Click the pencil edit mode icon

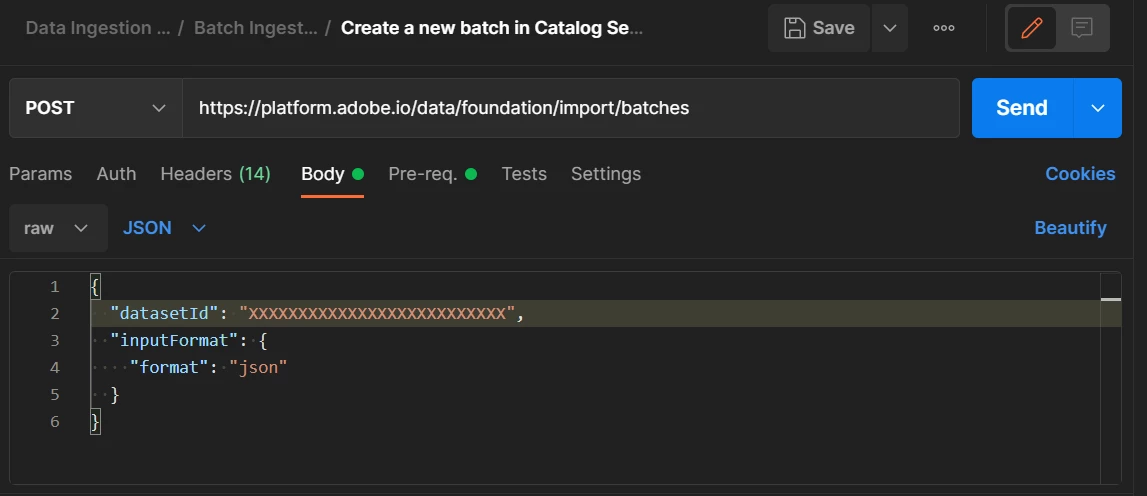pos(1031,28)
